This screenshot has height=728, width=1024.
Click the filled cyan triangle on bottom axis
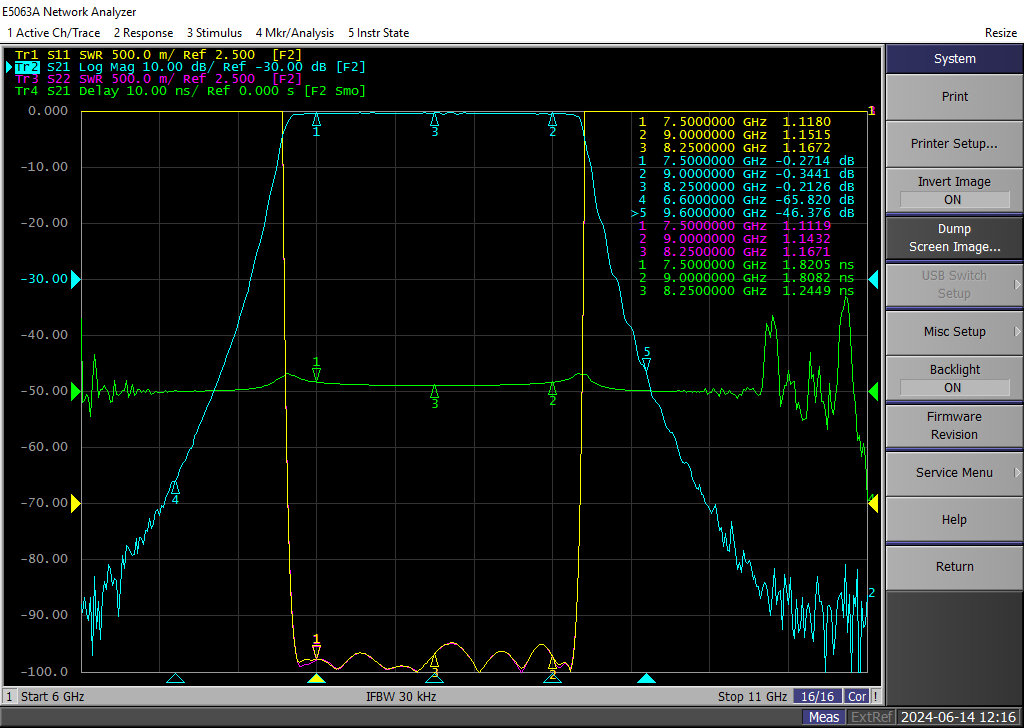647,678
